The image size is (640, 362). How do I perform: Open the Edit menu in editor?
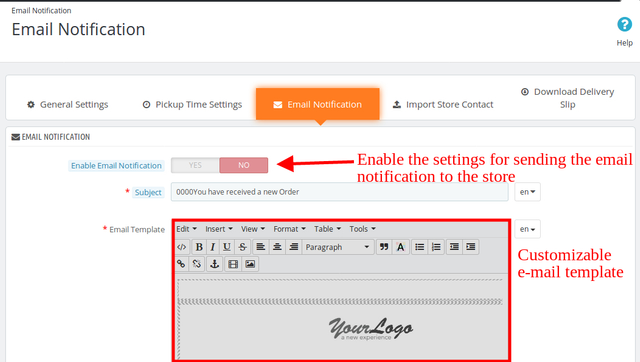click(187, 229)
